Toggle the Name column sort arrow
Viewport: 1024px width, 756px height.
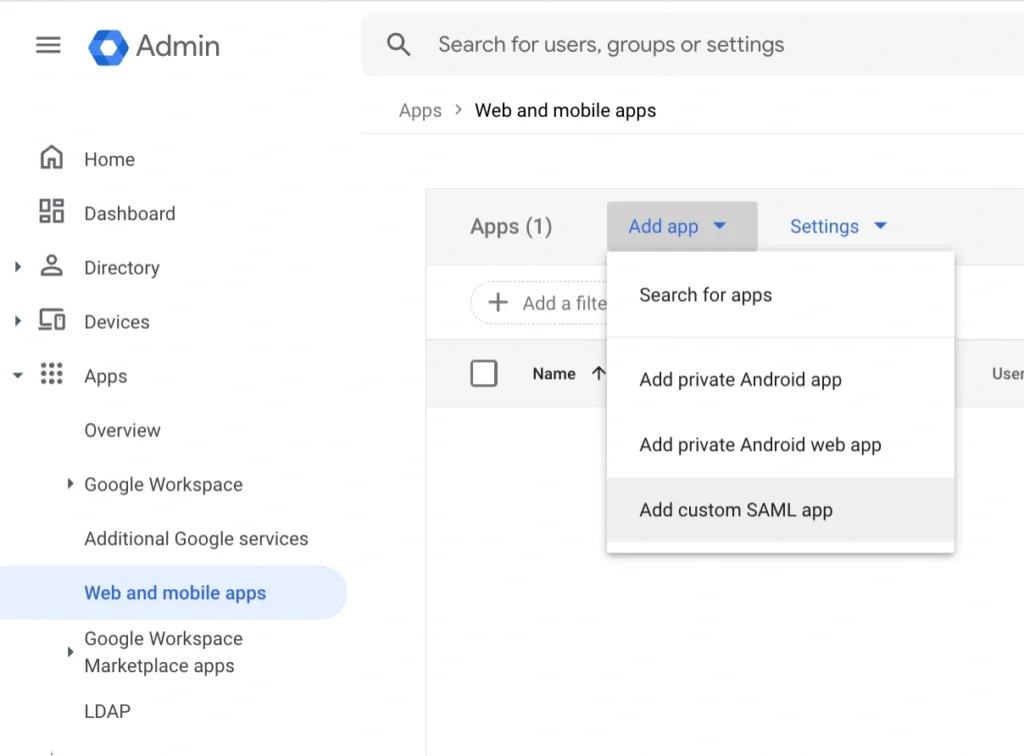[598, 373]
